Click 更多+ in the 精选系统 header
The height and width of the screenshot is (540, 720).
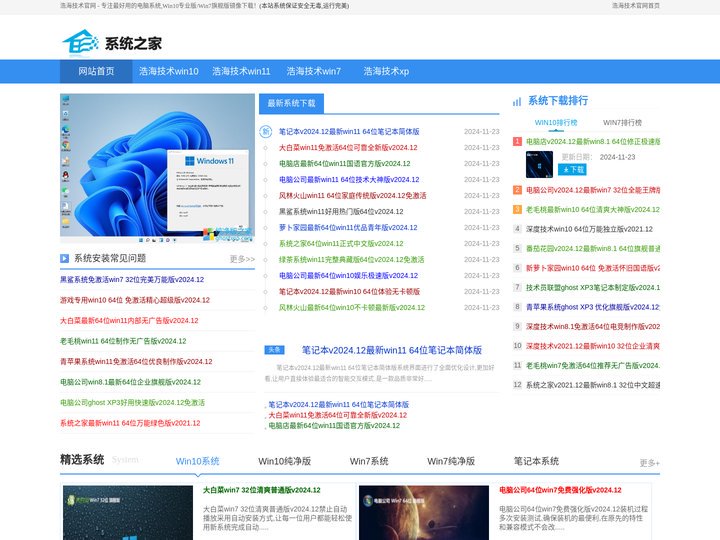point(650,463)
